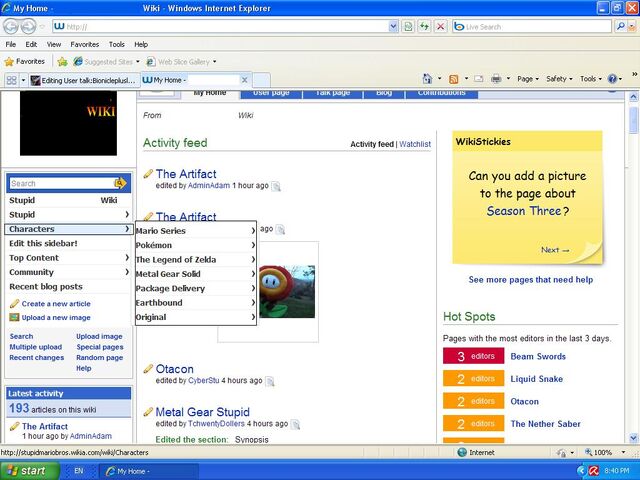
Task: Click diff icon next to CyberStu edit
Action: pyautogui.click(x=270, y=382)
